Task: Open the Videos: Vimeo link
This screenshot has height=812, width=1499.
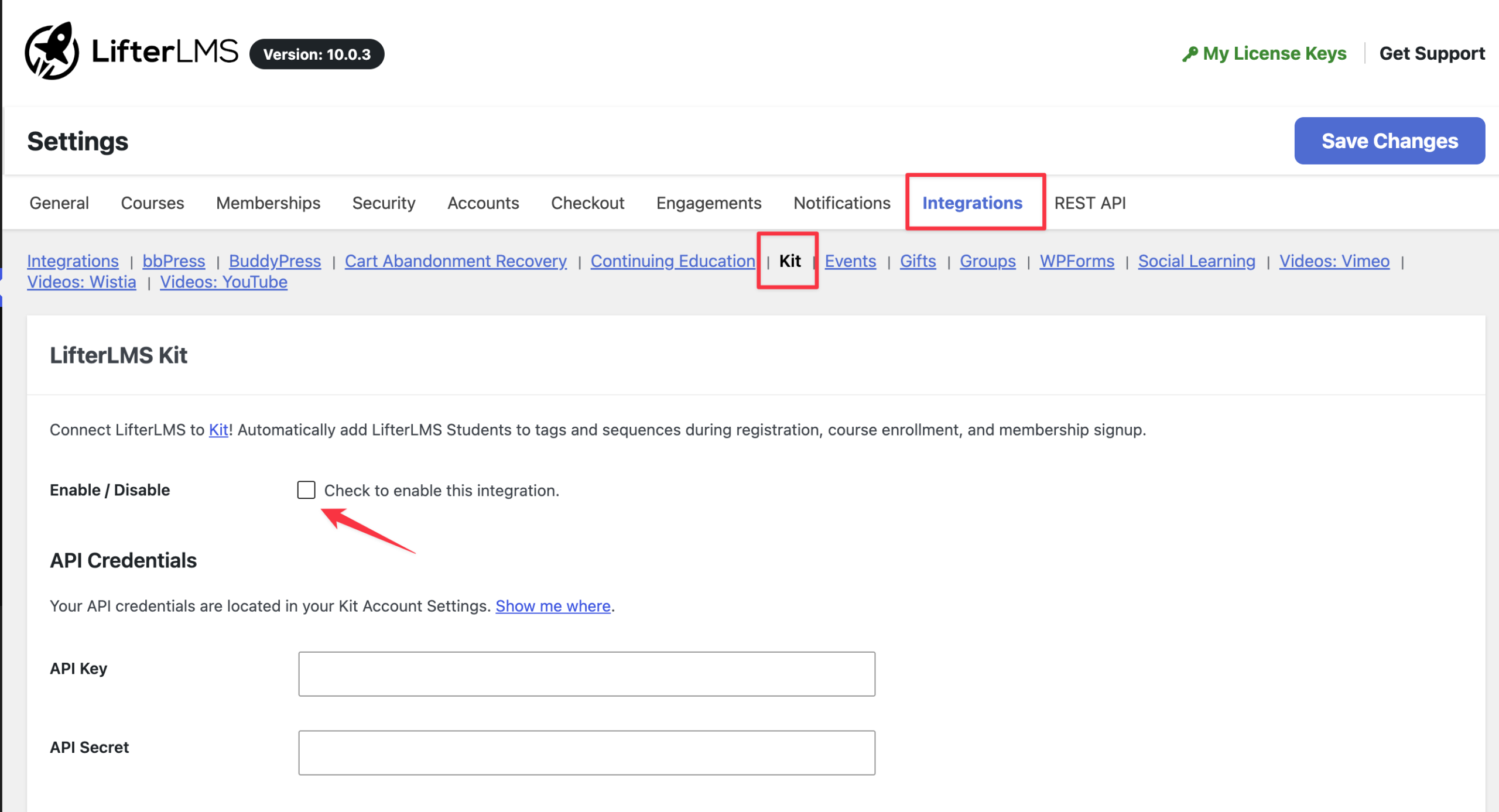Action: [1334, 261]
